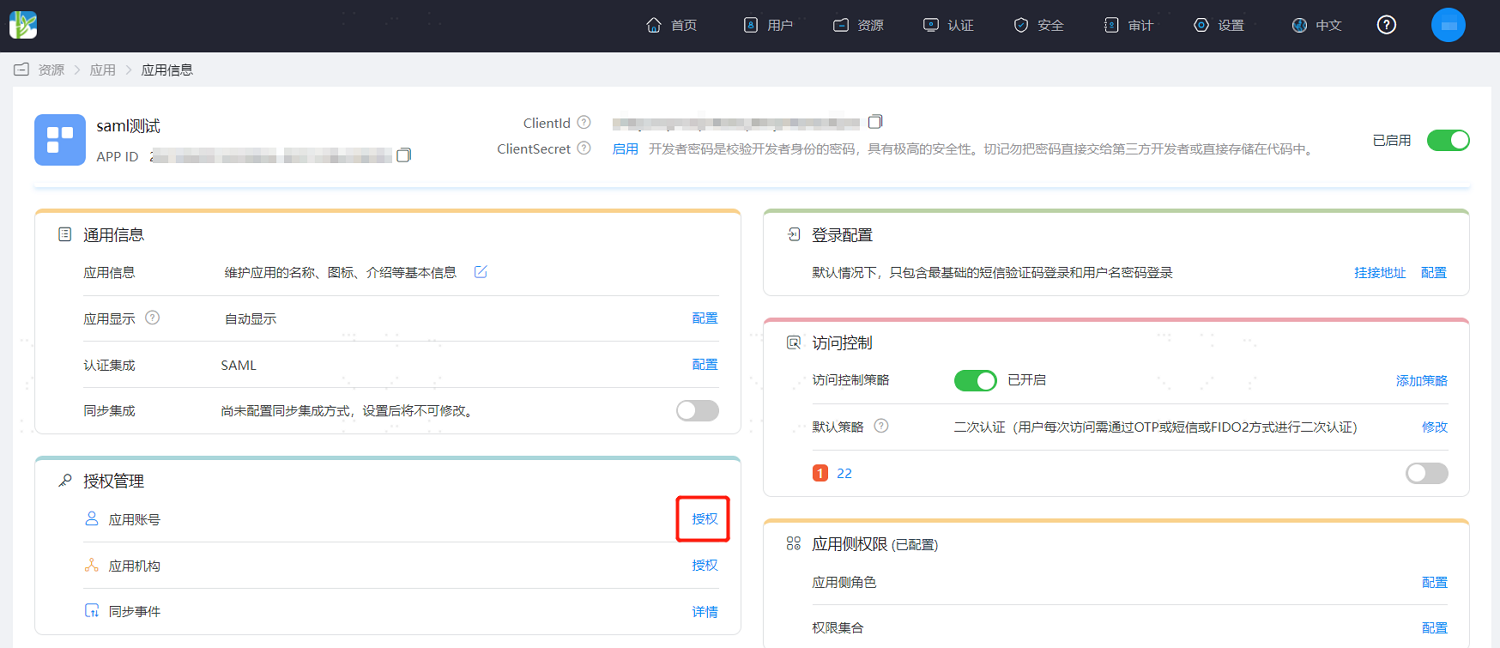Image resolution: width=1500 pixels, height=648 pixels.
Task: Click the 同步事件 sync icon
Action: coord(91,611)
